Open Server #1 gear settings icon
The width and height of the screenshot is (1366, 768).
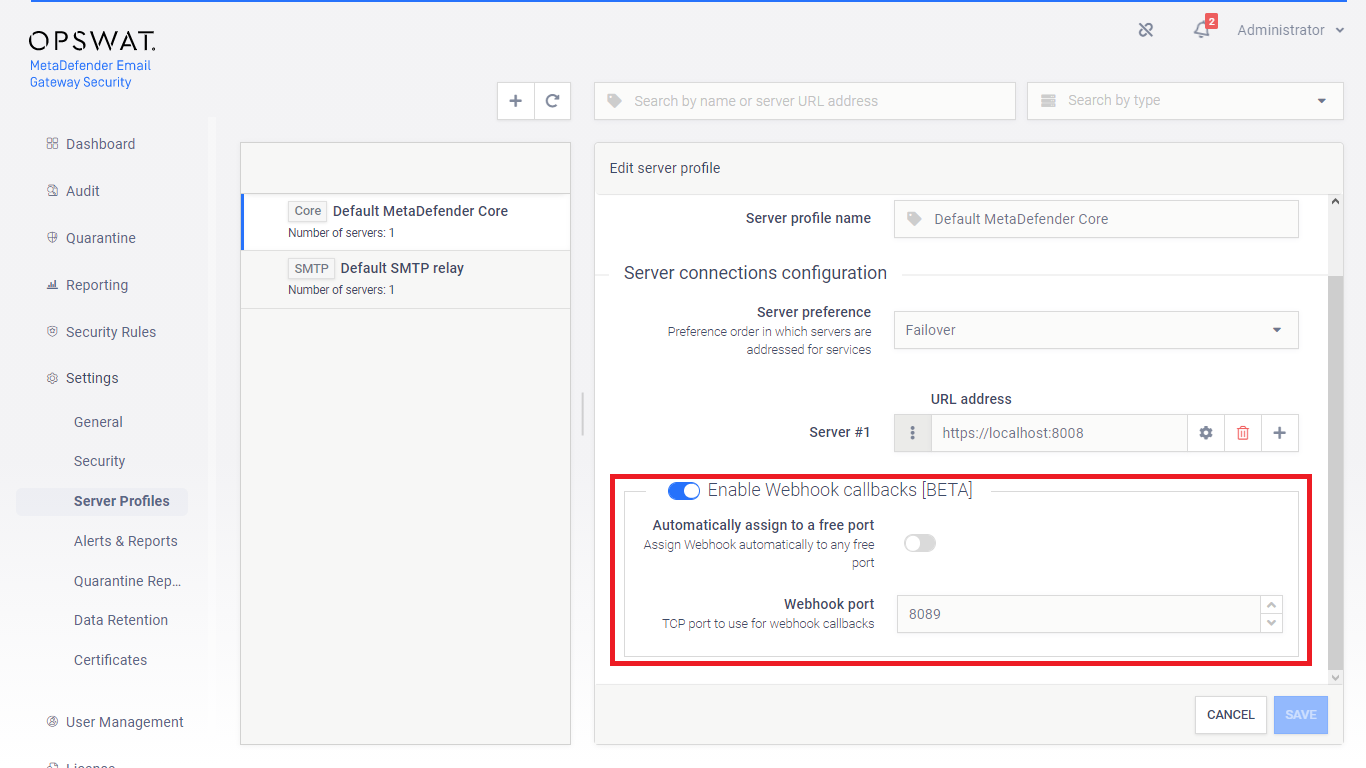pyautogui.click(x=1206, y=433)
